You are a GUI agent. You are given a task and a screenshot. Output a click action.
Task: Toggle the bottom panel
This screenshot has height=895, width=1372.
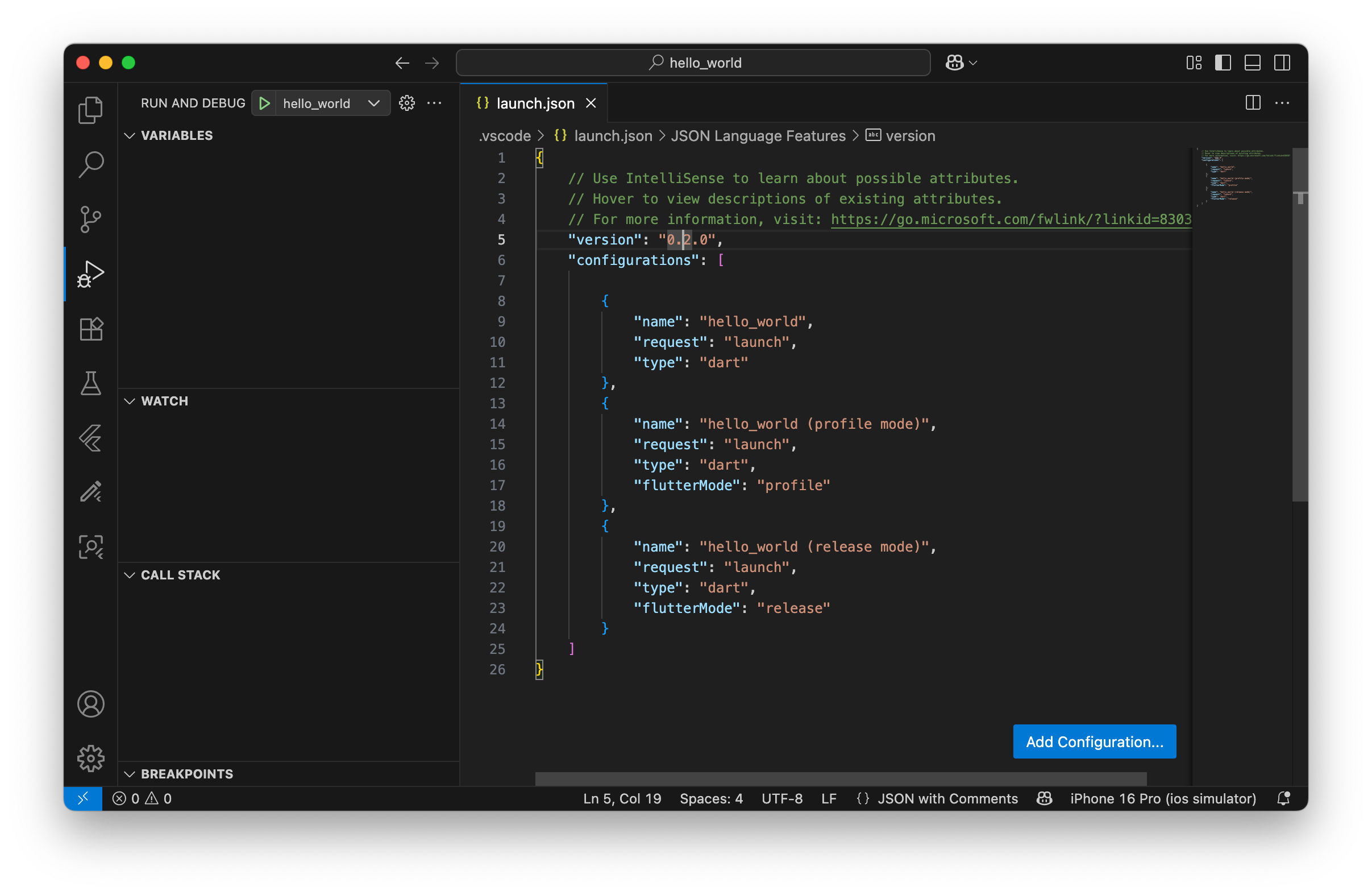pos(1253,63)
